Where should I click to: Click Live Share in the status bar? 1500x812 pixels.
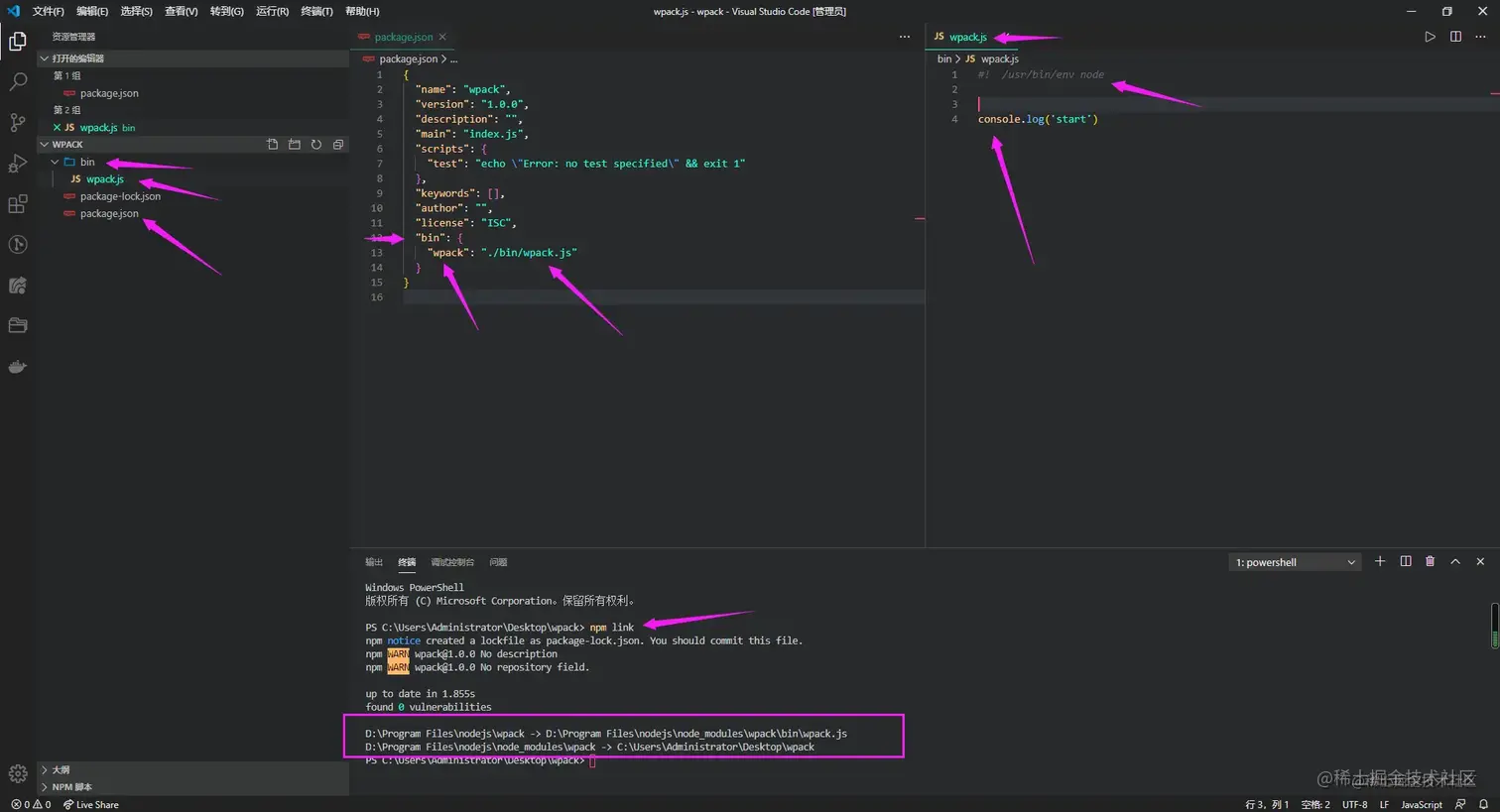pyautogui.click(x=90, y=804)
